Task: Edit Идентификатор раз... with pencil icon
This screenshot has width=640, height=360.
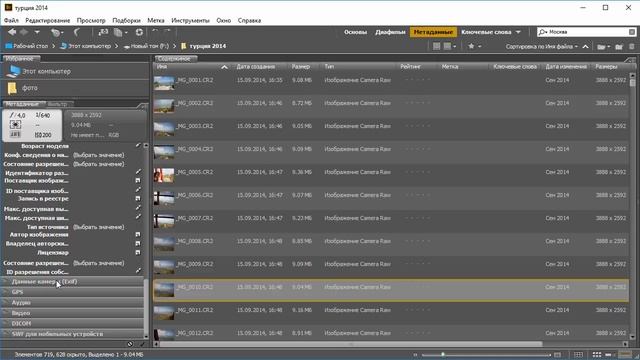Action: [138, 172]
